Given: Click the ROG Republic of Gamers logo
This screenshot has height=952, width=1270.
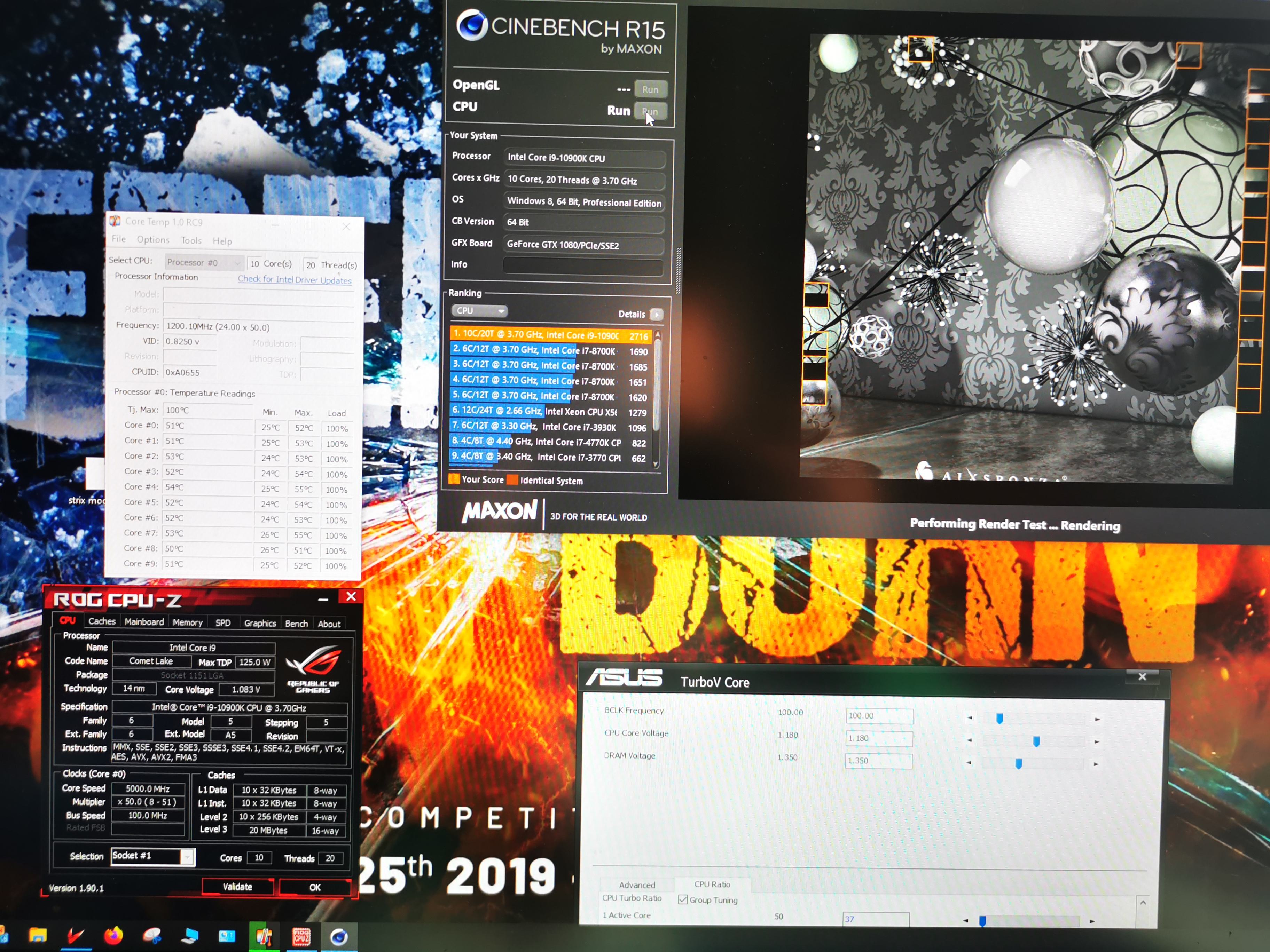Looking at the screenshot, I should 313,669.
